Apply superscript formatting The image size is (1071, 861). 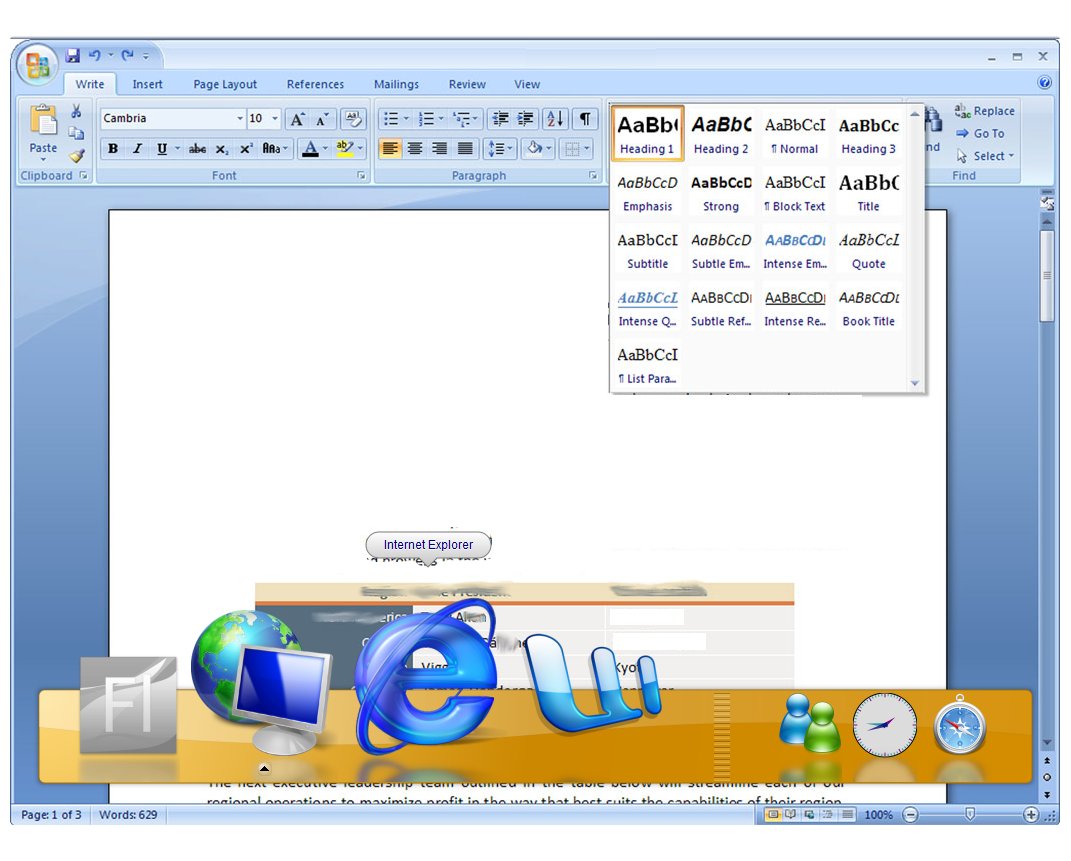click(x=246, y=149)
